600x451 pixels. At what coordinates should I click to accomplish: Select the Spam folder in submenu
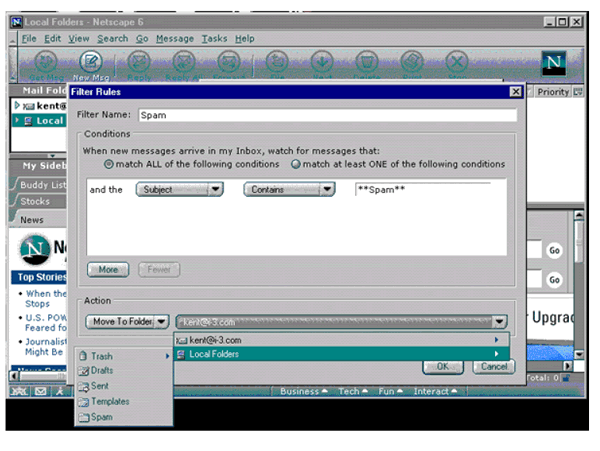click(x=124, y=417)
